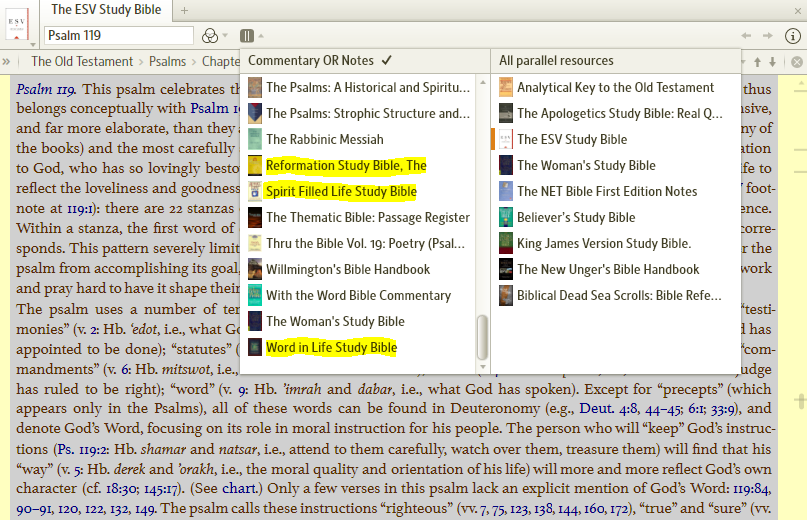Open the visual filters three-circles icon
The image size is (807, 520).
(x=209, y=36)
